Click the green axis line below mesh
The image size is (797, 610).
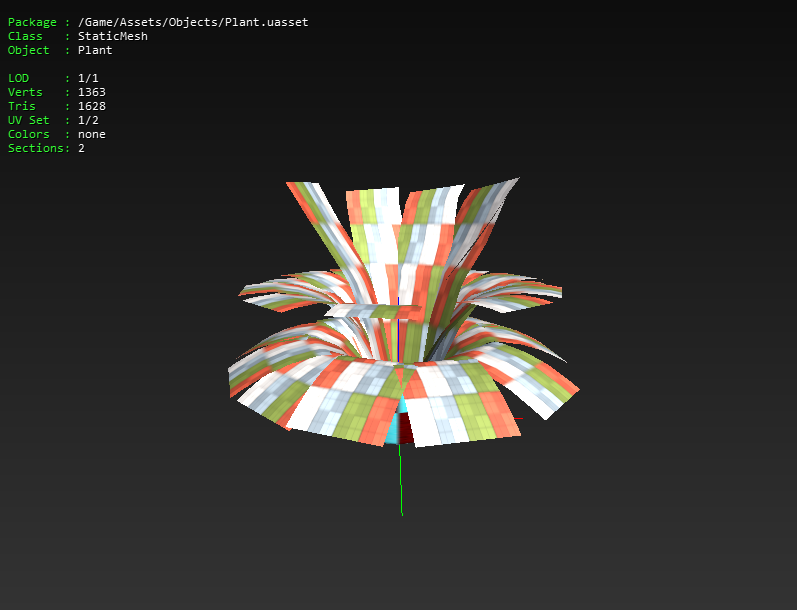click(x=401, y=480)
